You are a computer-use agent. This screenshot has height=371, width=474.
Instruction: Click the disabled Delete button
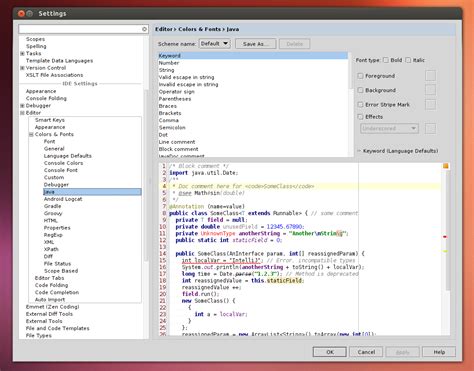pyautogui.click(x=295, y=44)
